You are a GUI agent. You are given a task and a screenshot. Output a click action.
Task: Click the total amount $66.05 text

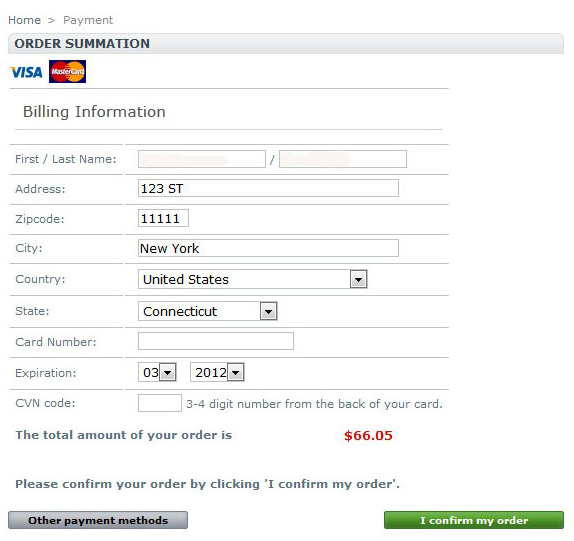pyautogui.click(x=368, y=436)
